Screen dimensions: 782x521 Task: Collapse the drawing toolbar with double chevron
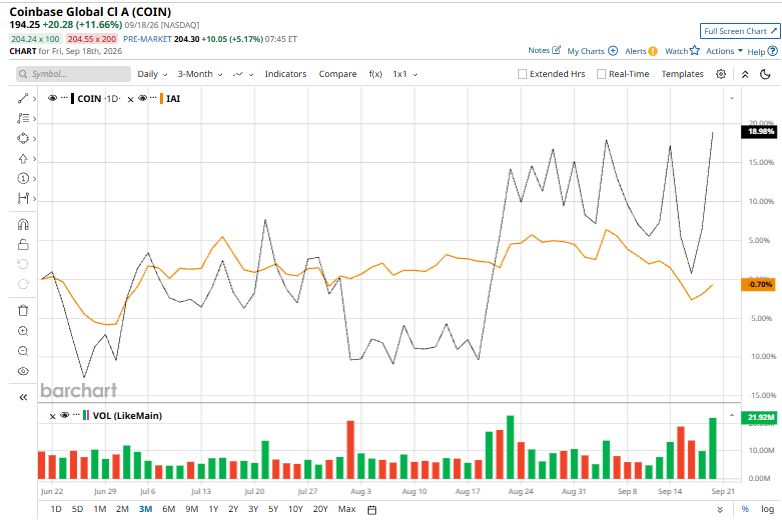click(x=23, y=397)
